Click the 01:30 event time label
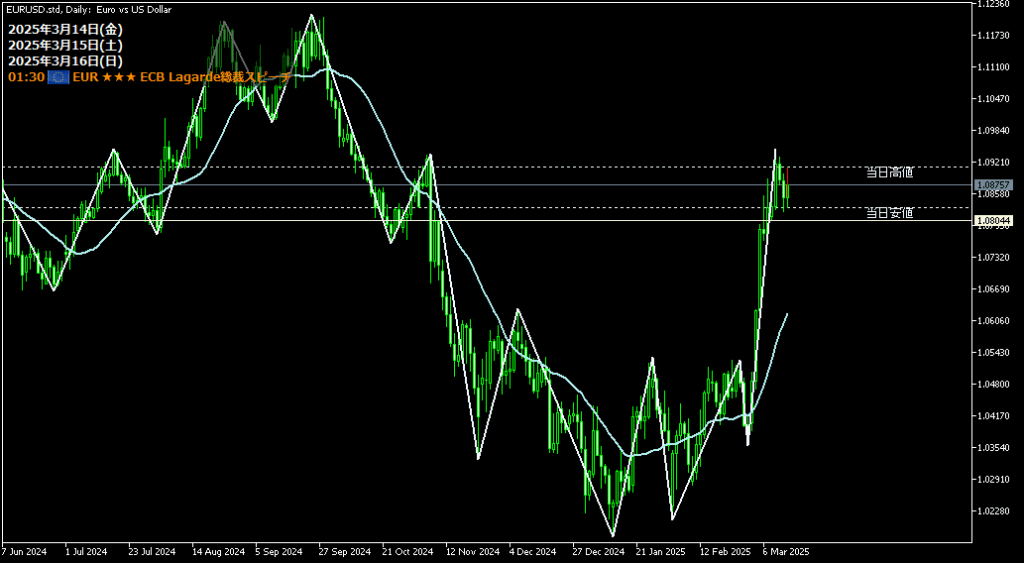The image size is (1024, 563). tap(25, 76)
